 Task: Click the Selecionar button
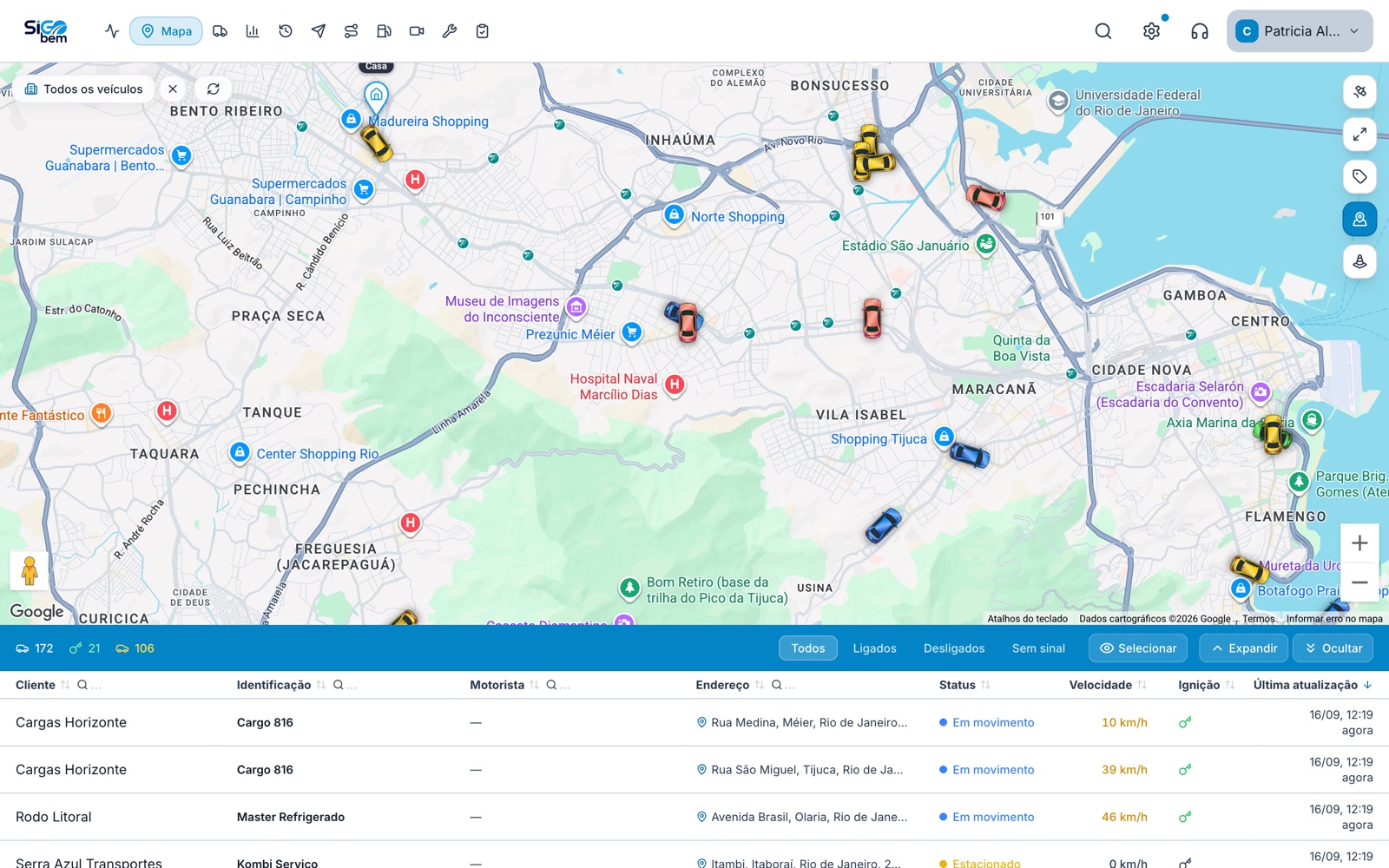click(1138, 648)
